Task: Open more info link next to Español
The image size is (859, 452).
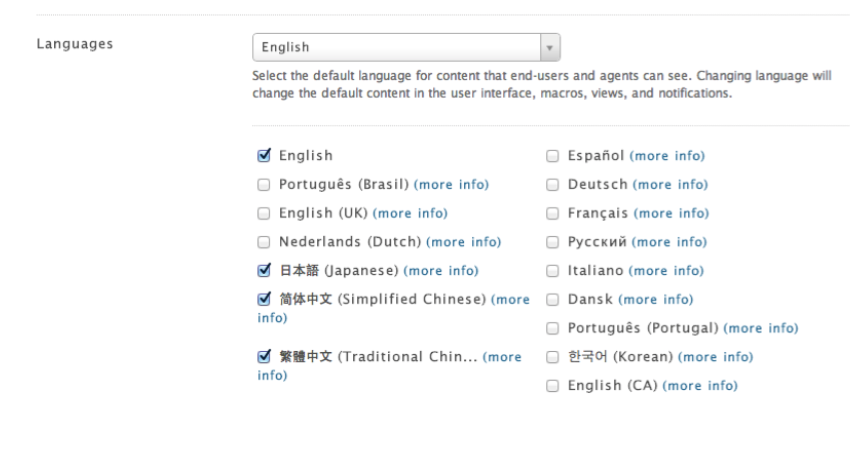Action: click(x=667, y=156)
